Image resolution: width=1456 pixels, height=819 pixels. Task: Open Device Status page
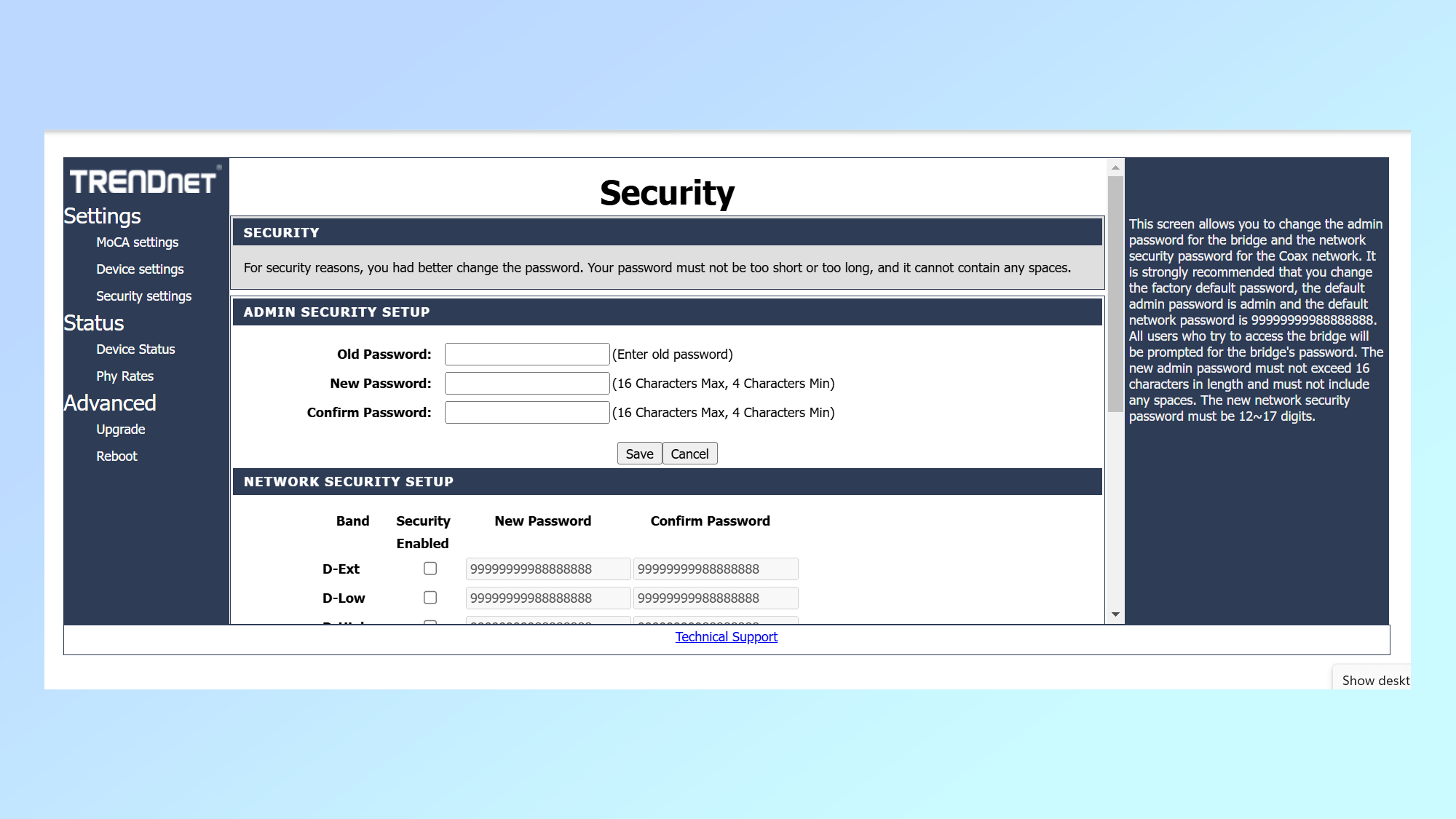(x=135, y=349)
